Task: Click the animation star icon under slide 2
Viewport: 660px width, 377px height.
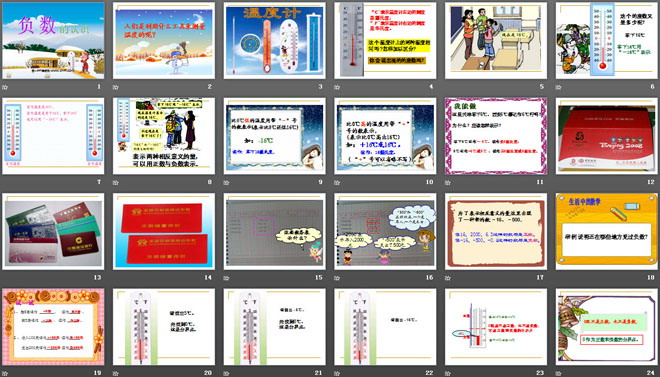Action: (x=116, y=88)
